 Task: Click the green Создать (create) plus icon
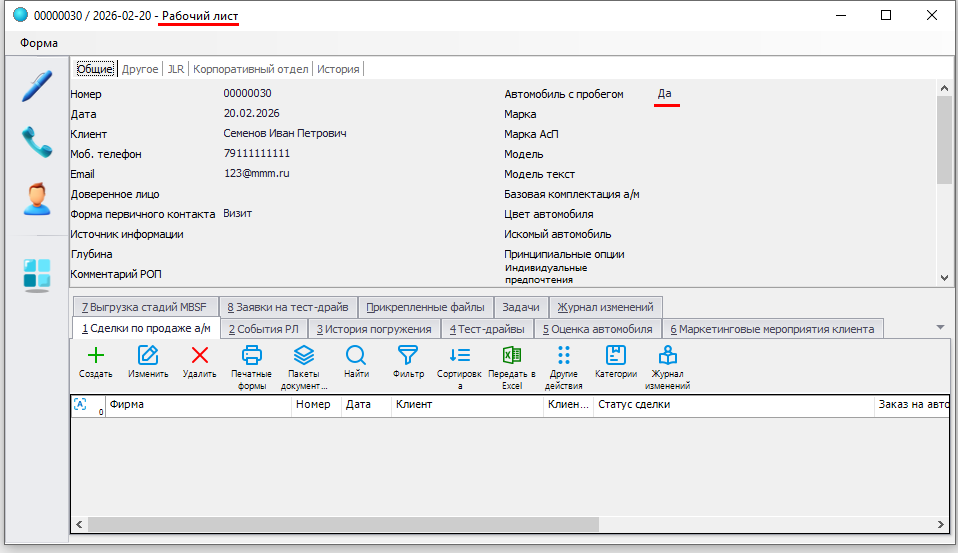click(95, 356)
